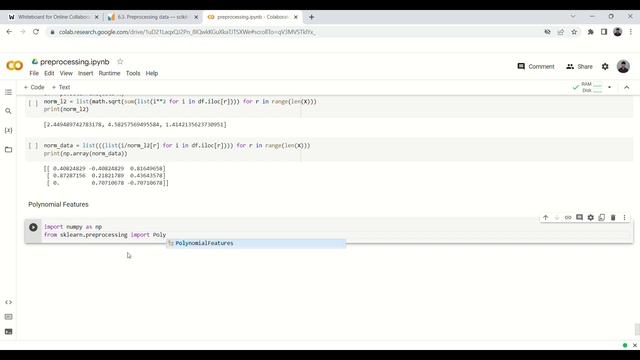The height and width of the screenshot is (360, 640).
Task: Click the norm_l2 output values line
Action: pyautogui.click(x=135, y=124)
